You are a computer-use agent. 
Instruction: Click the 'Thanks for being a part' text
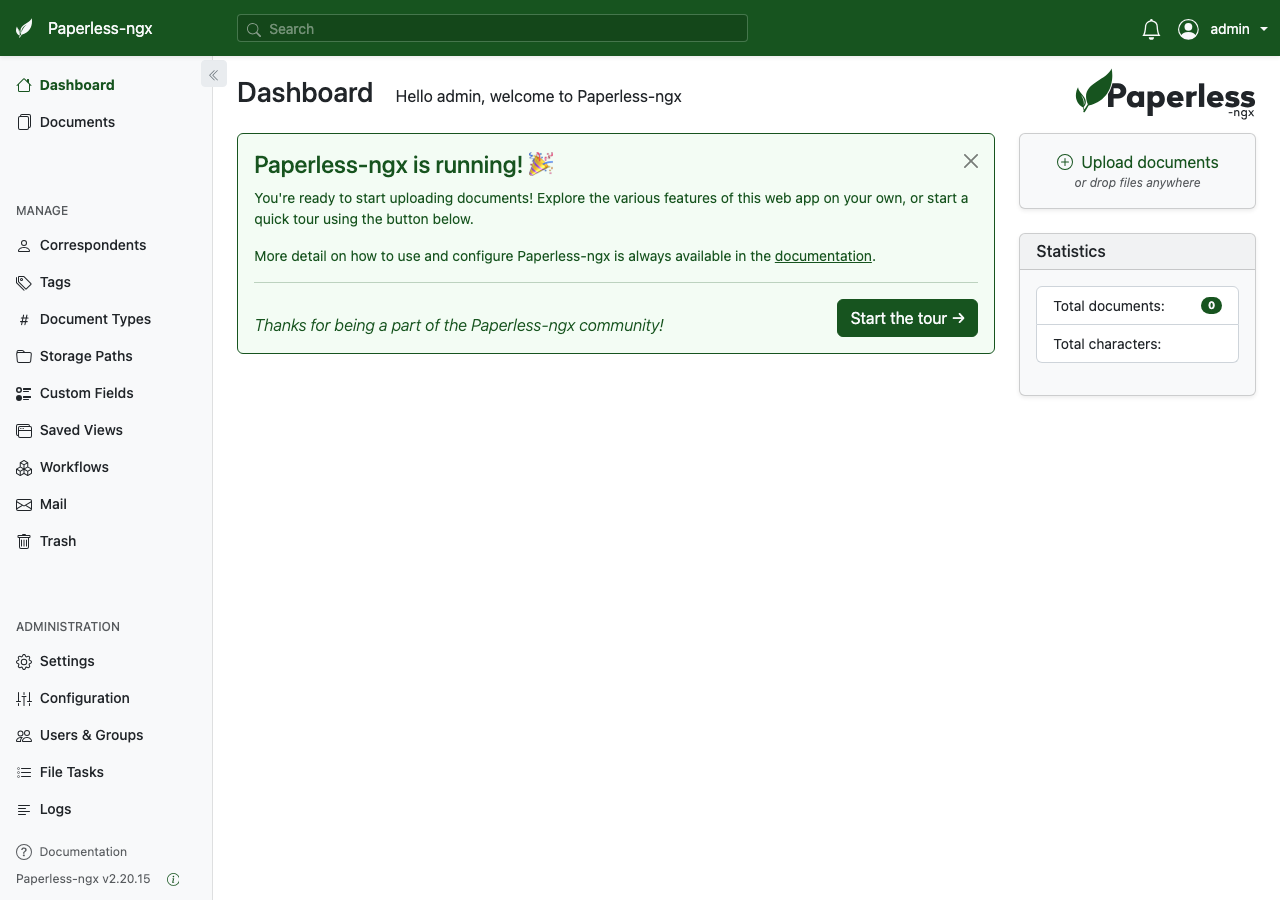point(459,325)
